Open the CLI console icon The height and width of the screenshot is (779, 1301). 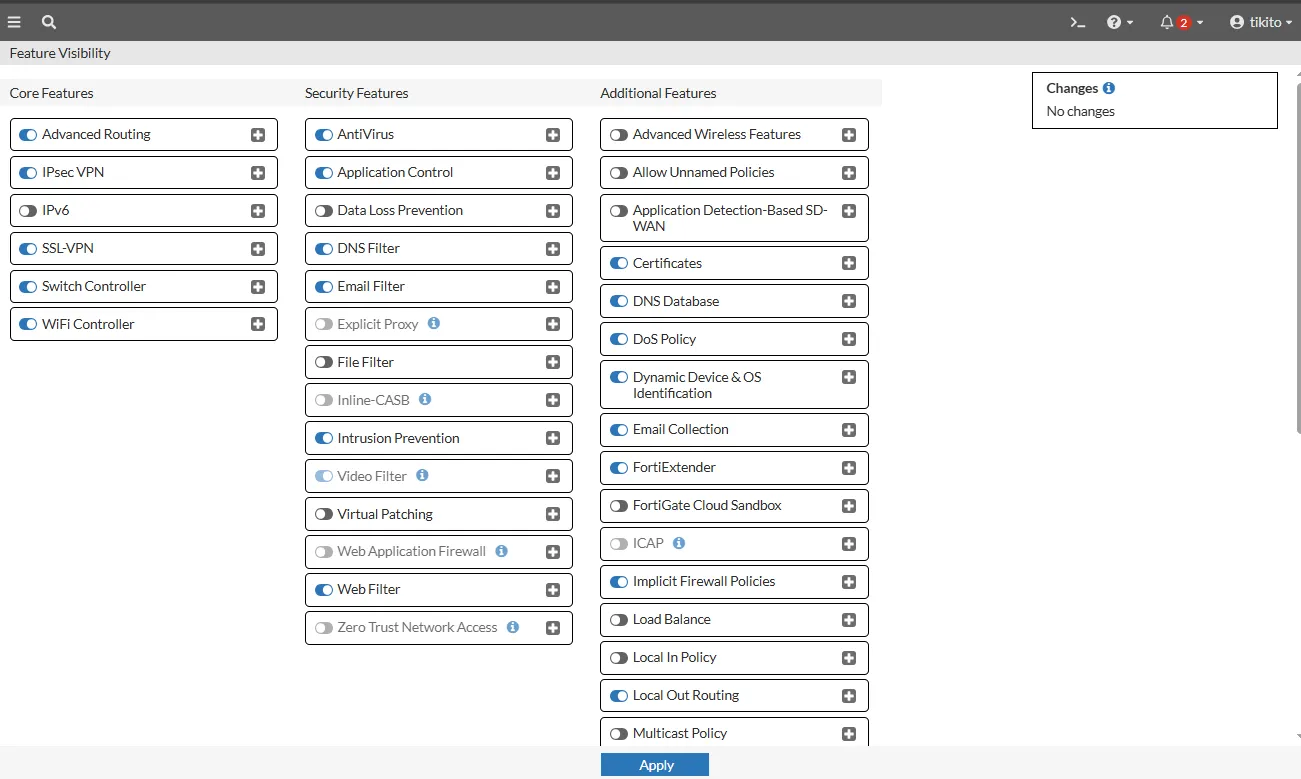tap(1078, 22)
